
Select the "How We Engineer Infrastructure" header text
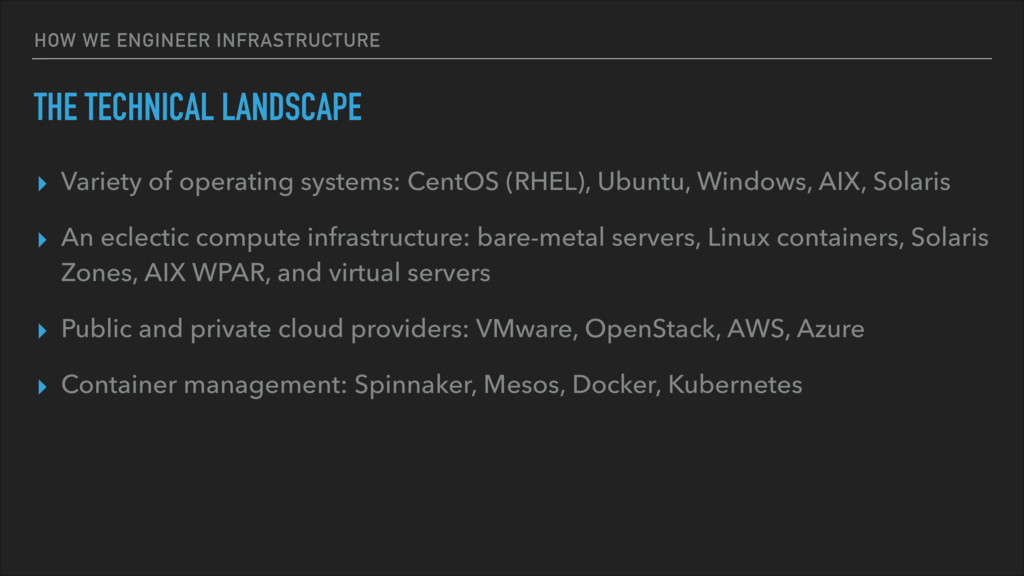pos(206,41)
